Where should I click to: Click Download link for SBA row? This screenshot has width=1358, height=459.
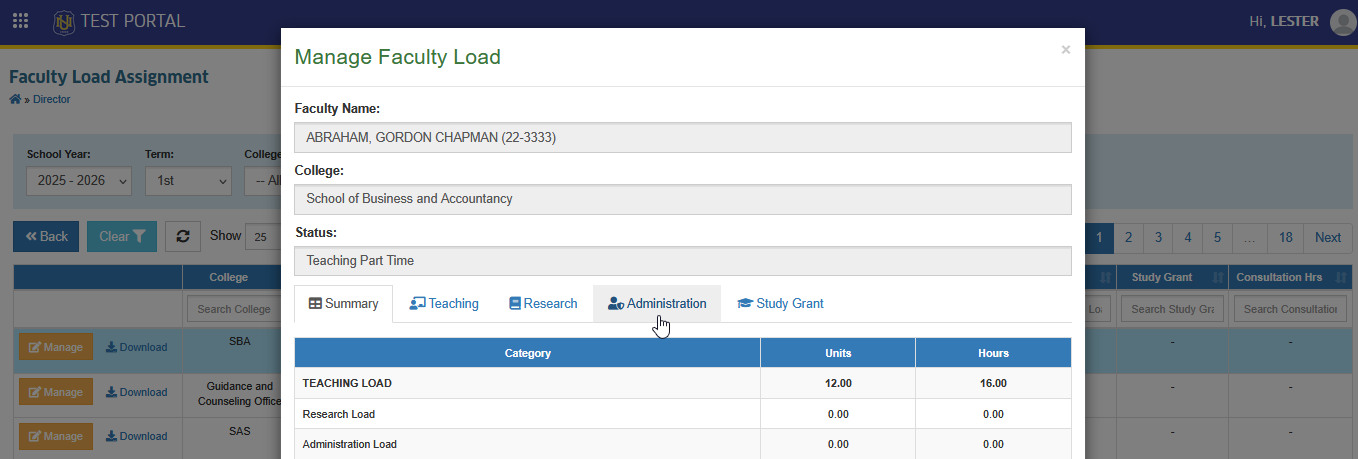click(137, 347)
